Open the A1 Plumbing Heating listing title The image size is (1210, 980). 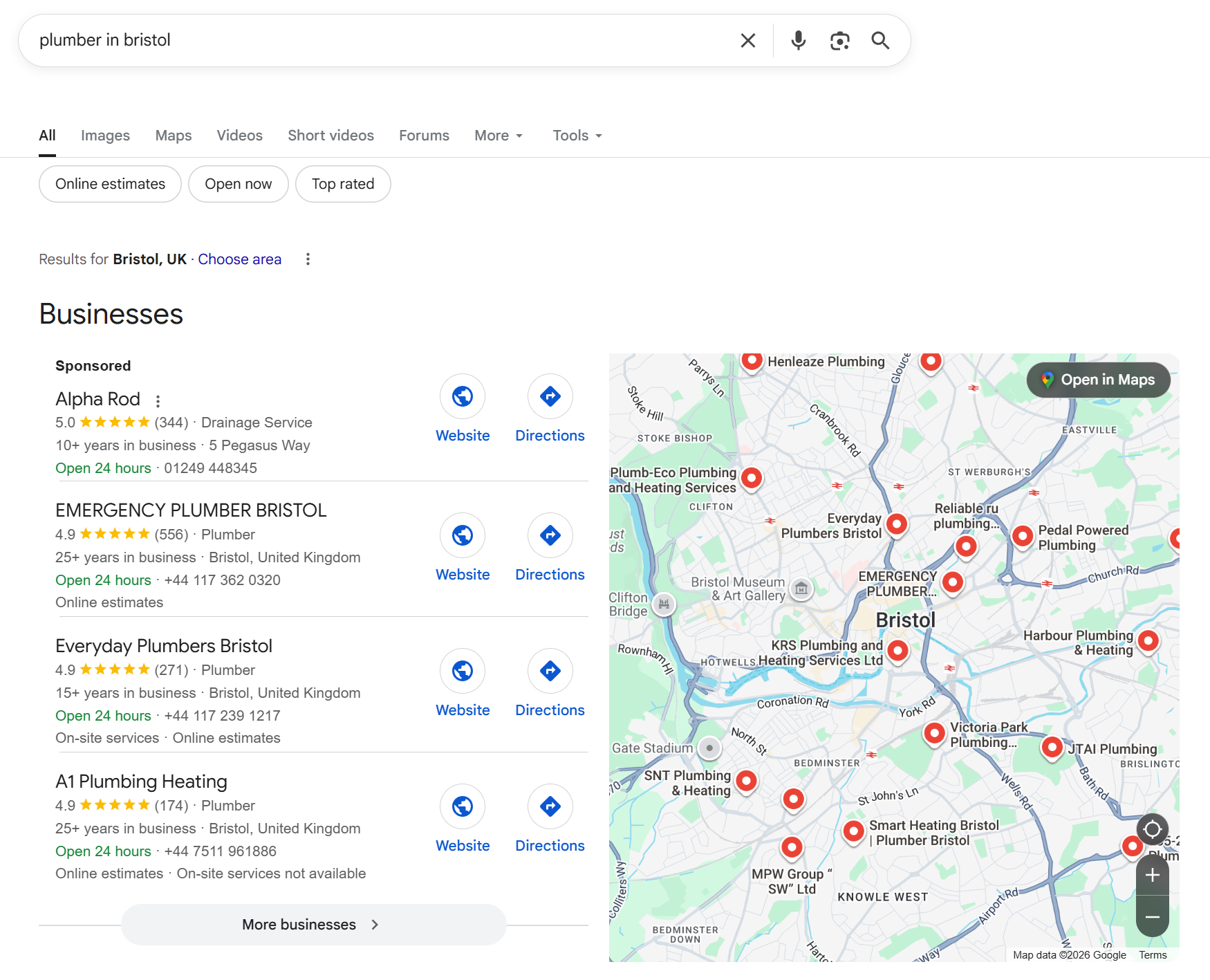(141, 782)
